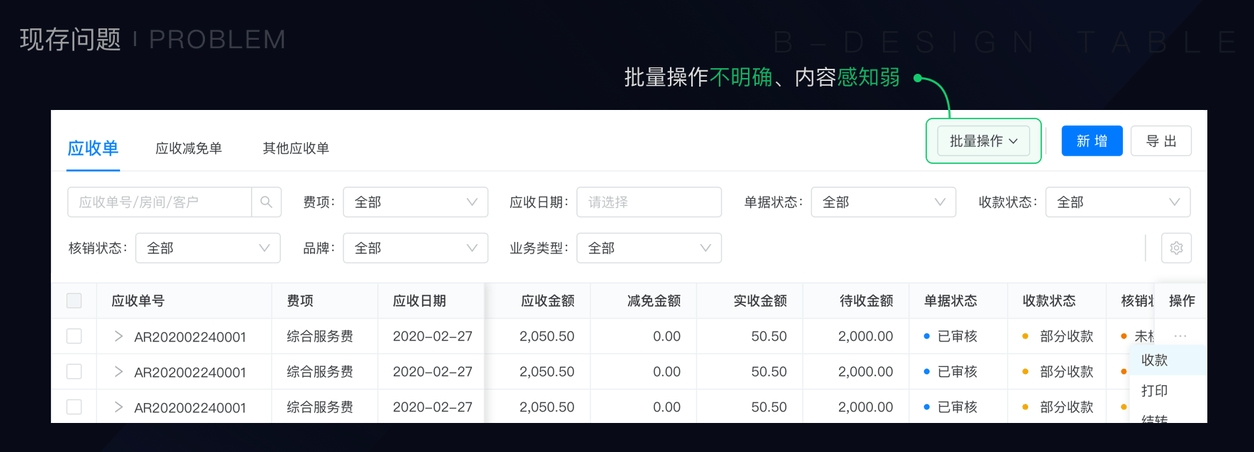
Task: Toggle the select-all header checkbox
Action: click(x=74, y=300)
